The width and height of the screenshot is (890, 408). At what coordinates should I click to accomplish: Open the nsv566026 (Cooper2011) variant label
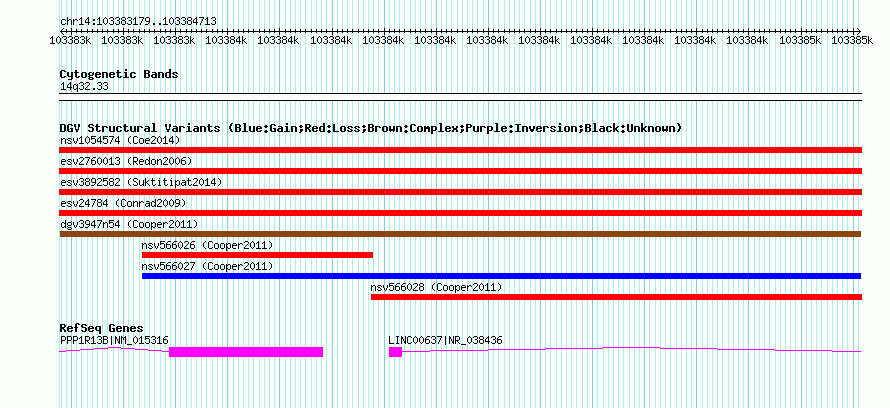point(207,245)
